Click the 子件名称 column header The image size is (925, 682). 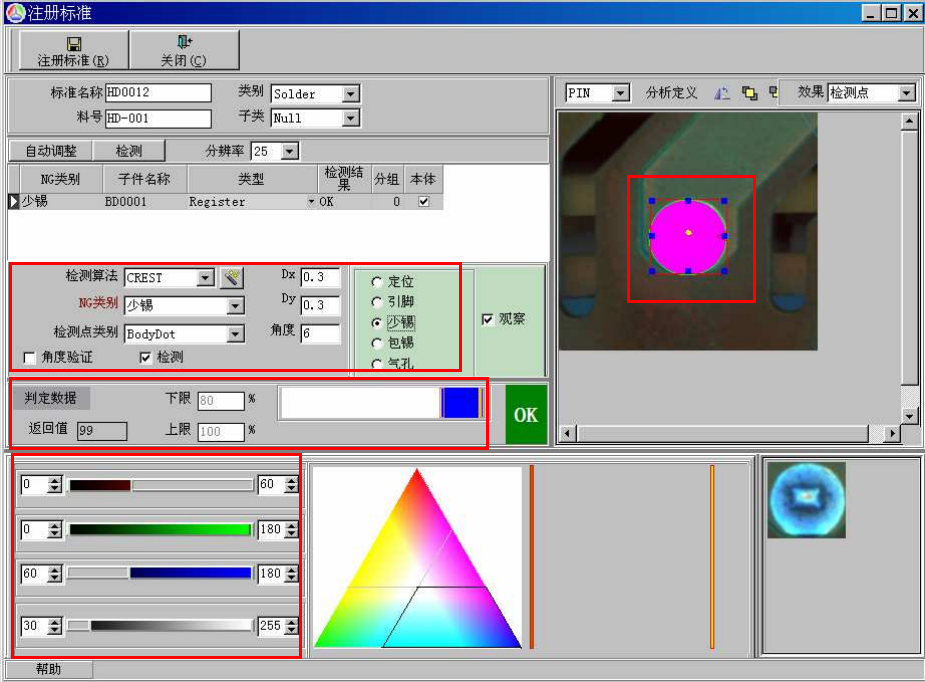(145, 179)
